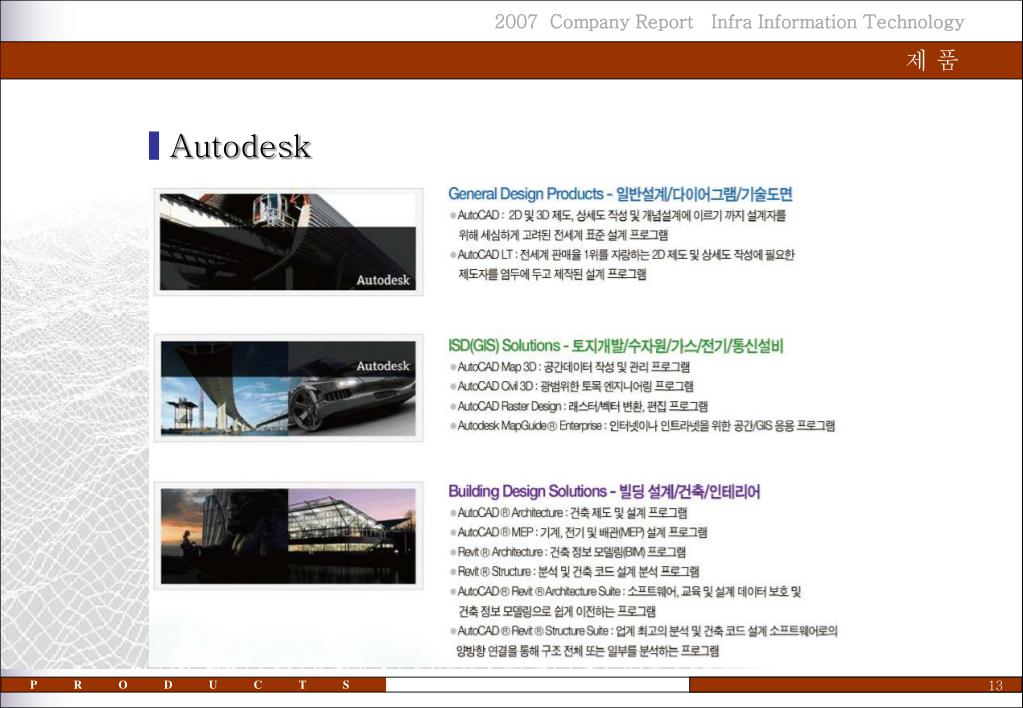This screenshot has height=708, width=1023.
Task: Click the page number 13
Action: [995, 685]
